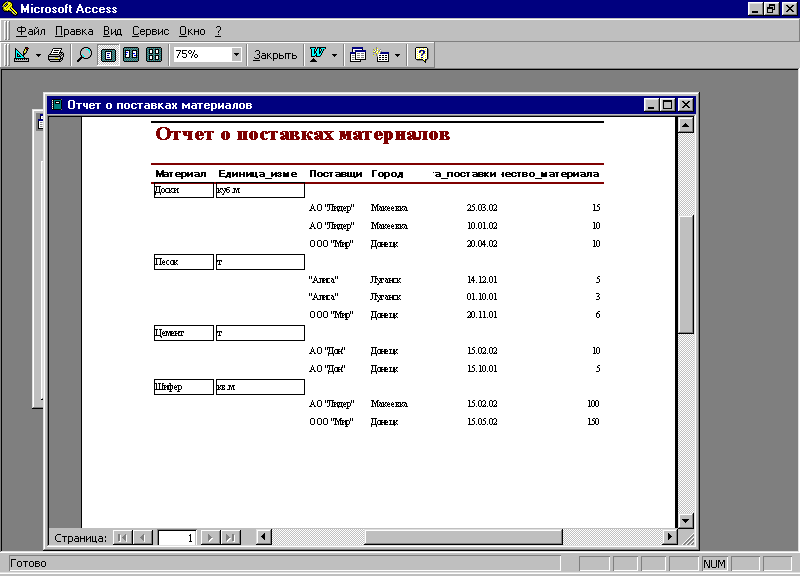Click the vertical scrollbar up arrow
Viewport: 800px width, 576px height.
(x=685, y=125)
